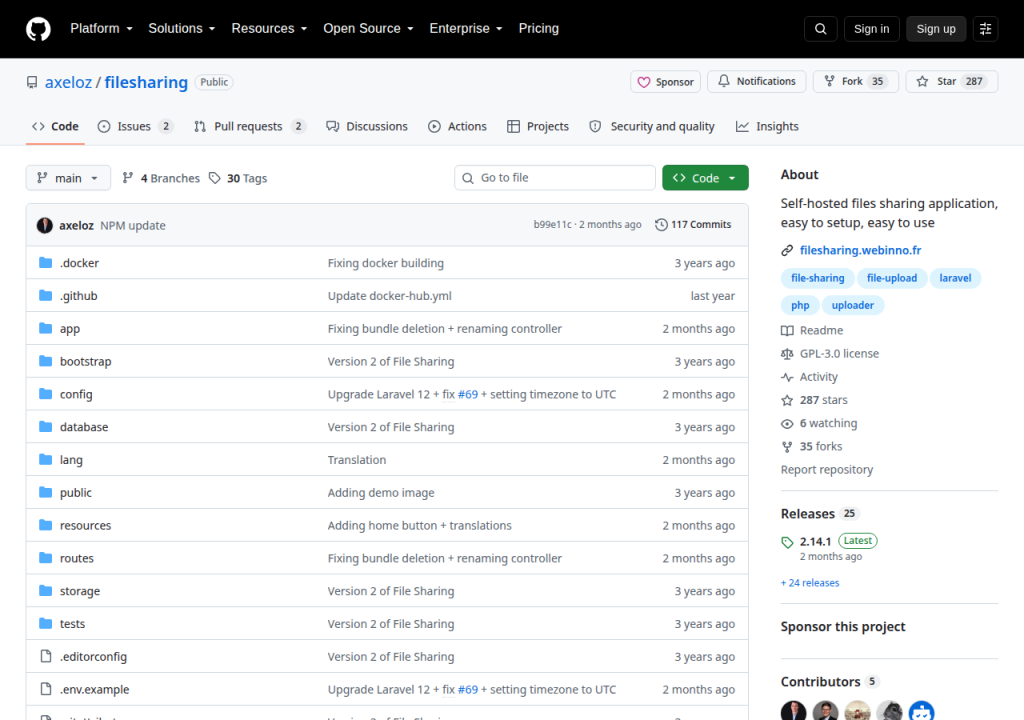Open filesharing.webinno.fr website link

click(x=860, y=250)
